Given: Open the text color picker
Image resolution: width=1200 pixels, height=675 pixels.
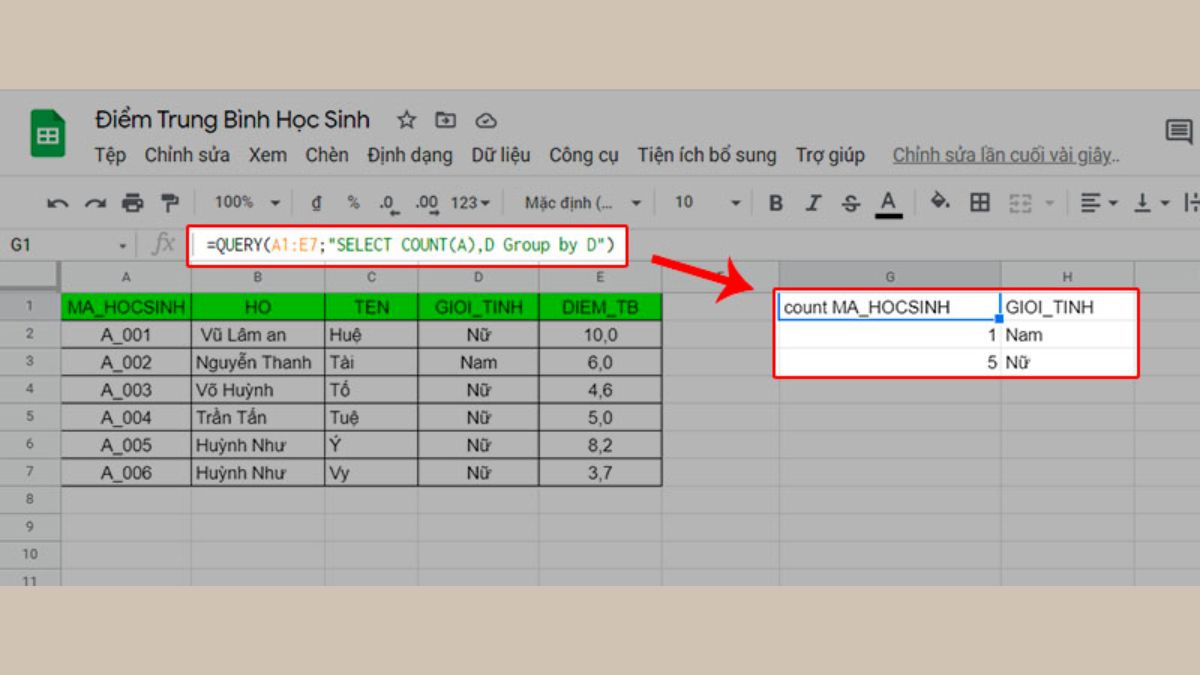Looking at the screenshot, I should coord(888,202).
